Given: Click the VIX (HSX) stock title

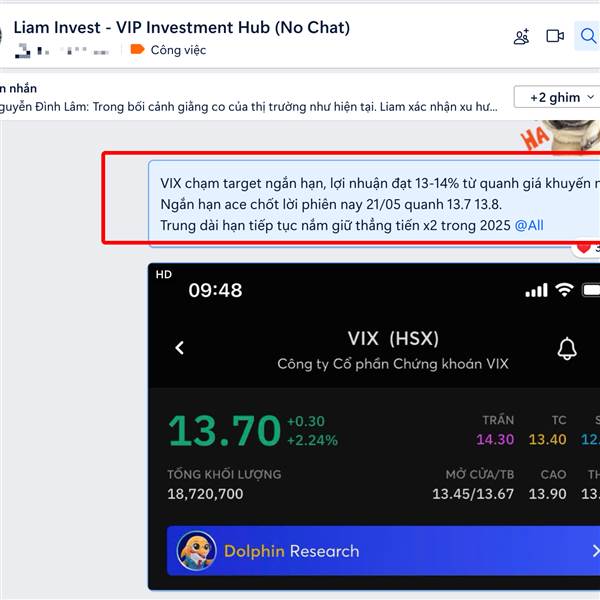Looking at the screenshot, I should coord(393,339).
